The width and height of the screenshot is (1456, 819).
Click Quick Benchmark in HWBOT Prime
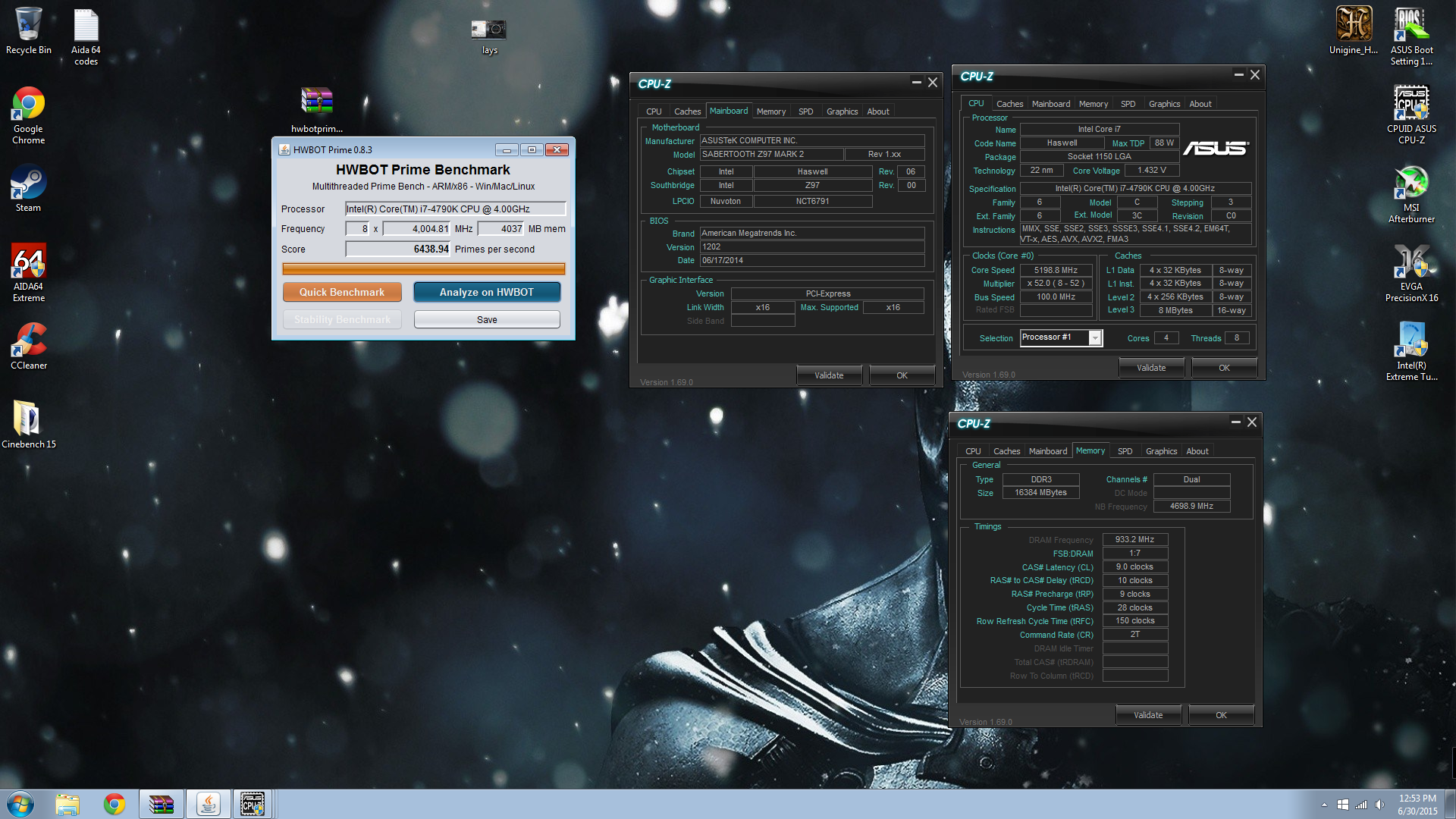tap(342, 292)
